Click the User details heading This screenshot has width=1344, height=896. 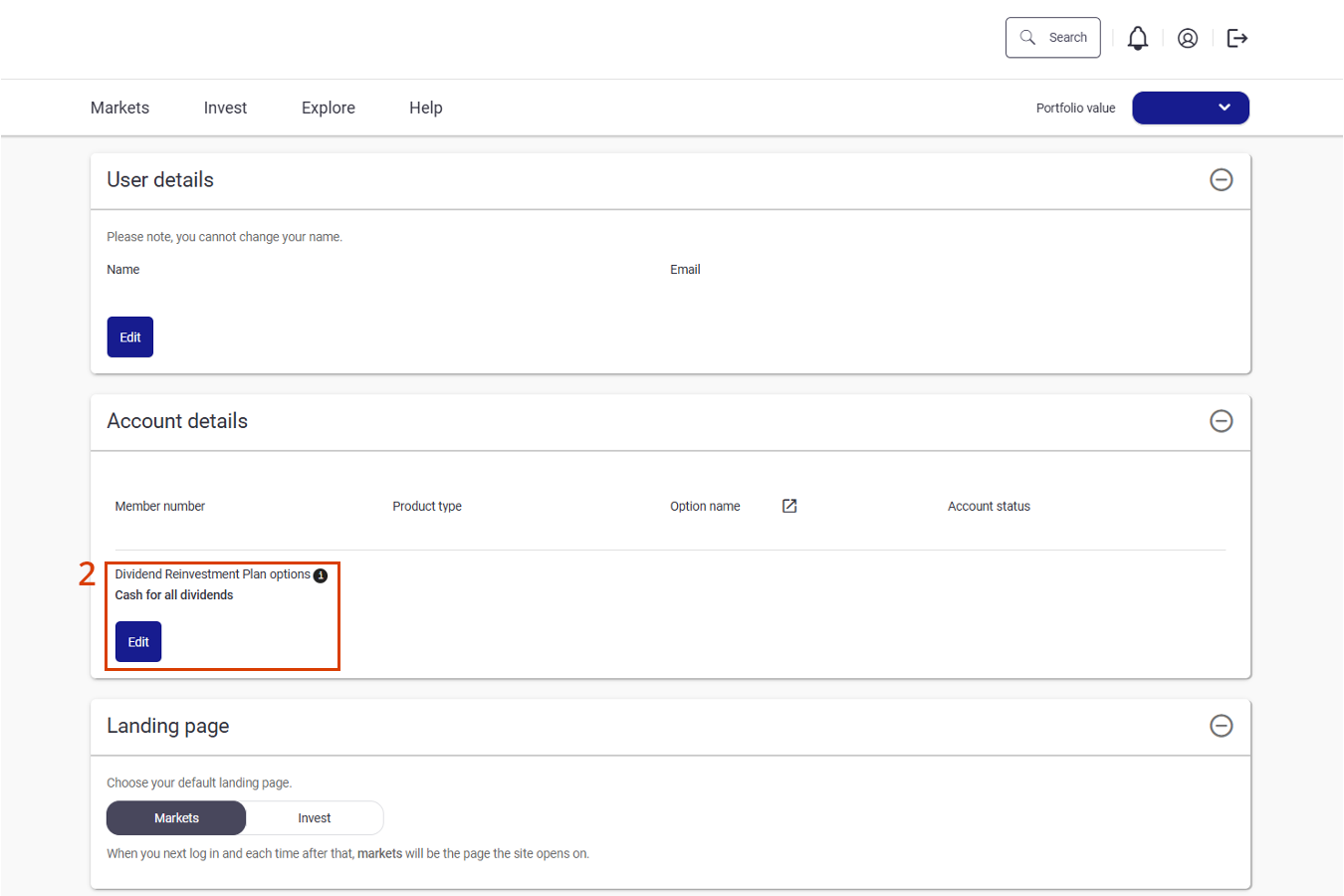tap(160, 180)
